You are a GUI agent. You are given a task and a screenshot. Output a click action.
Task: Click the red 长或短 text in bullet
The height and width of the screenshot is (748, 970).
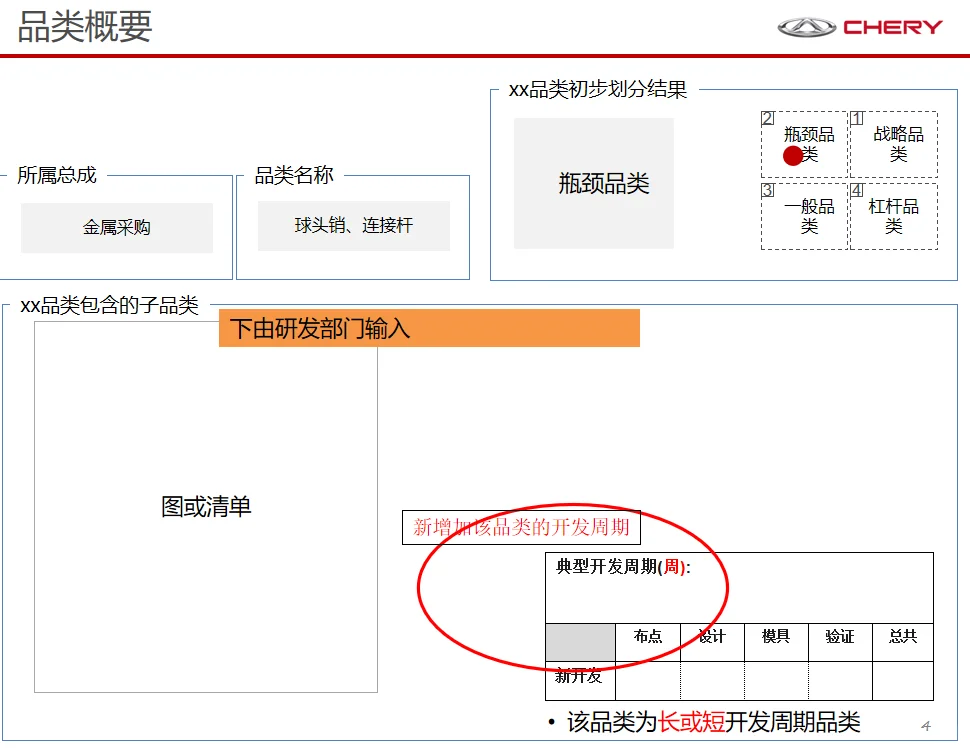693,721
